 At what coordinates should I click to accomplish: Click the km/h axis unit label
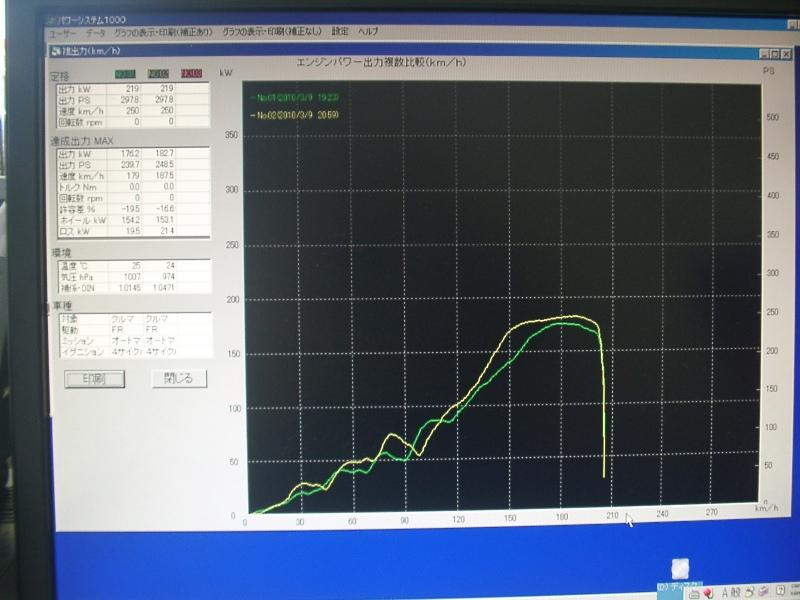click(x=767, y=508)
